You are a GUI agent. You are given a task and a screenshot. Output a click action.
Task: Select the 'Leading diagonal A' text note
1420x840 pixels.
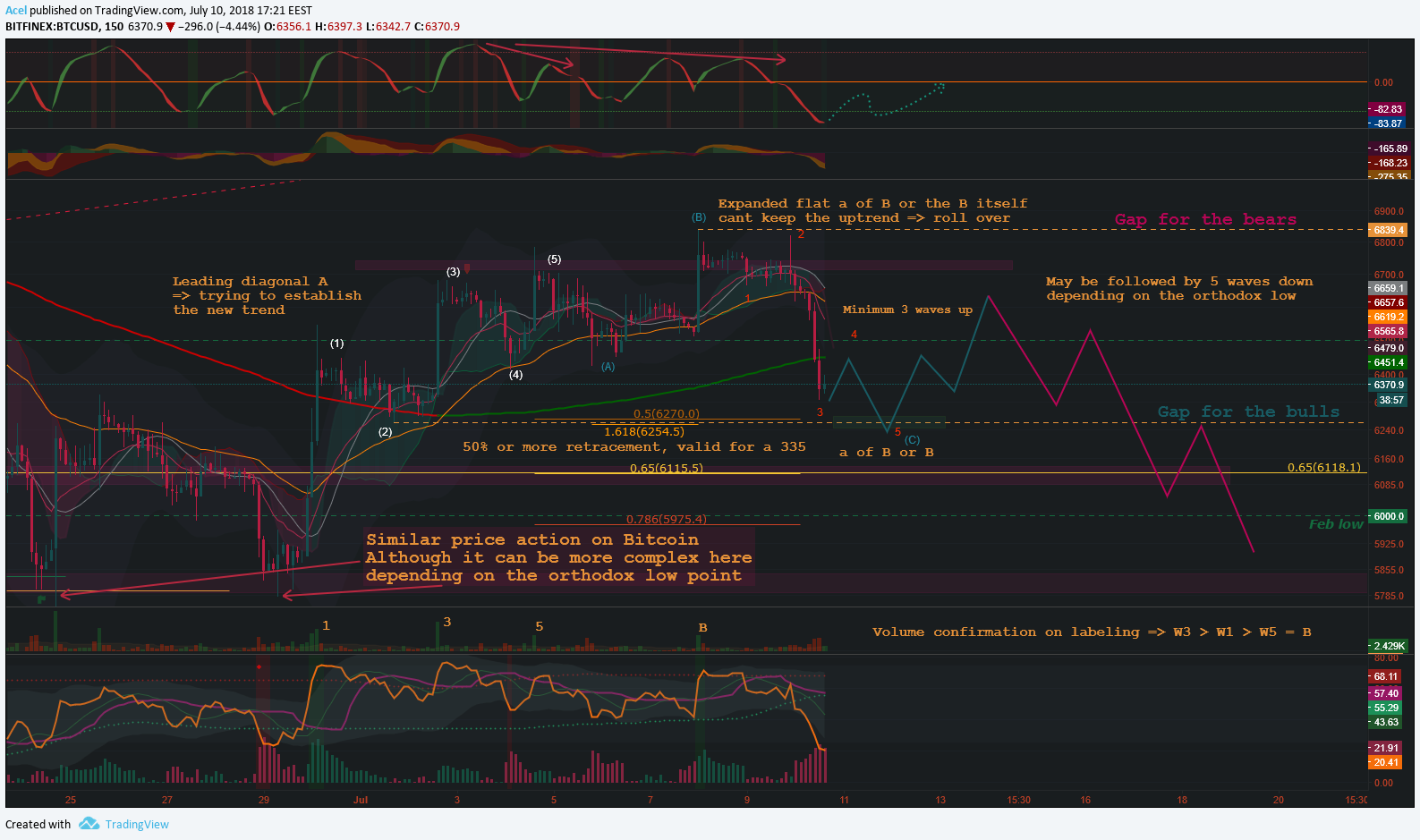[x=267, y=295]
